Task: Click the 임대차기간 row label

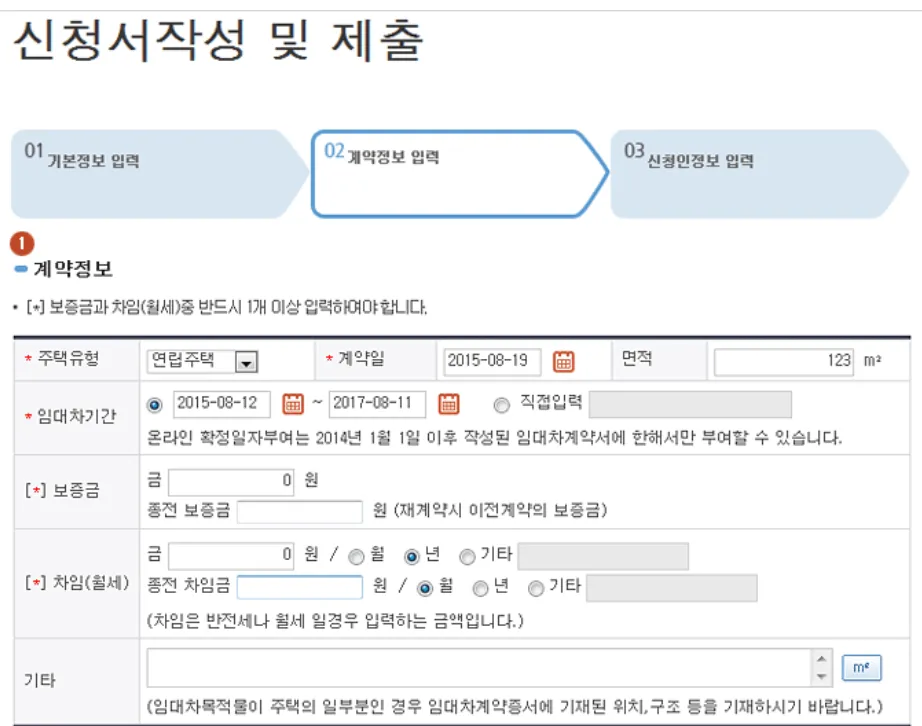Action: [76, 417]
